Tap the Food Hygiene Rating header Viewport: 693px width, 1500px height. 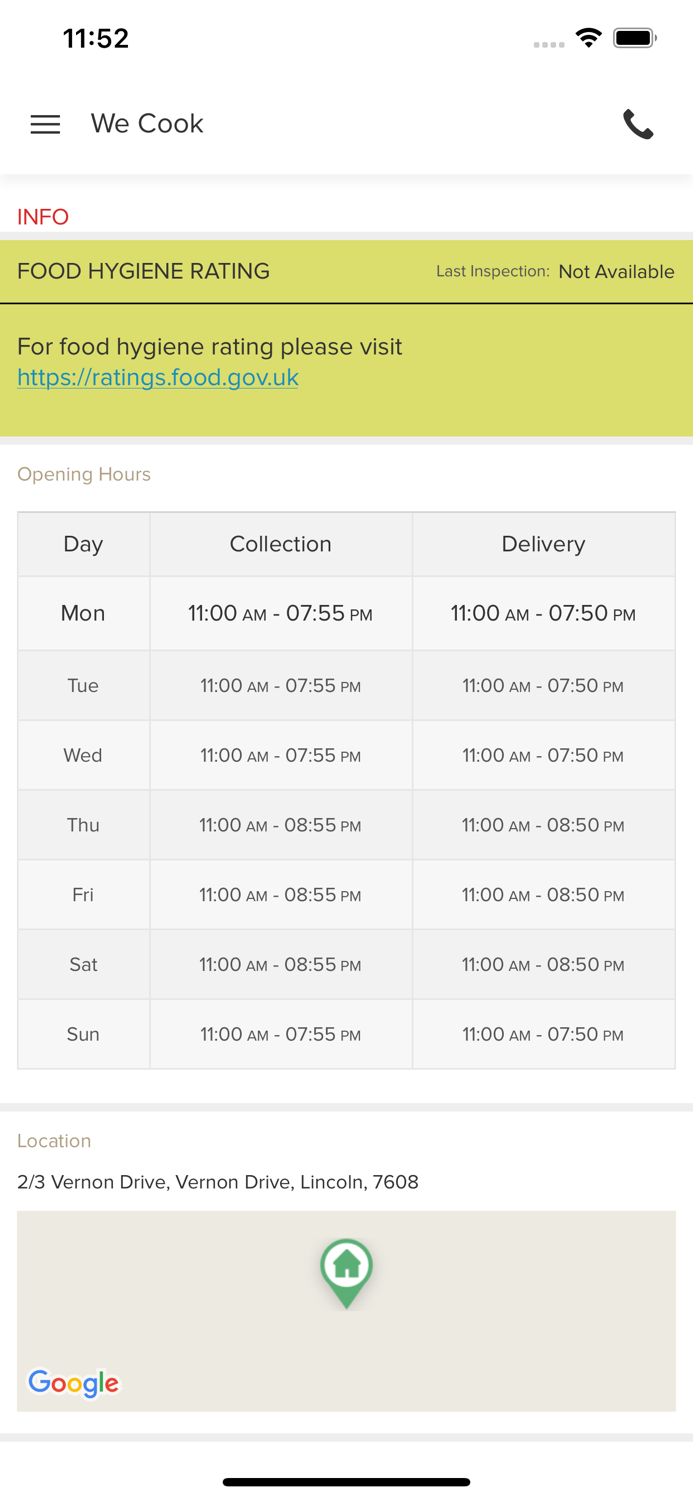[x=143, y=271]
